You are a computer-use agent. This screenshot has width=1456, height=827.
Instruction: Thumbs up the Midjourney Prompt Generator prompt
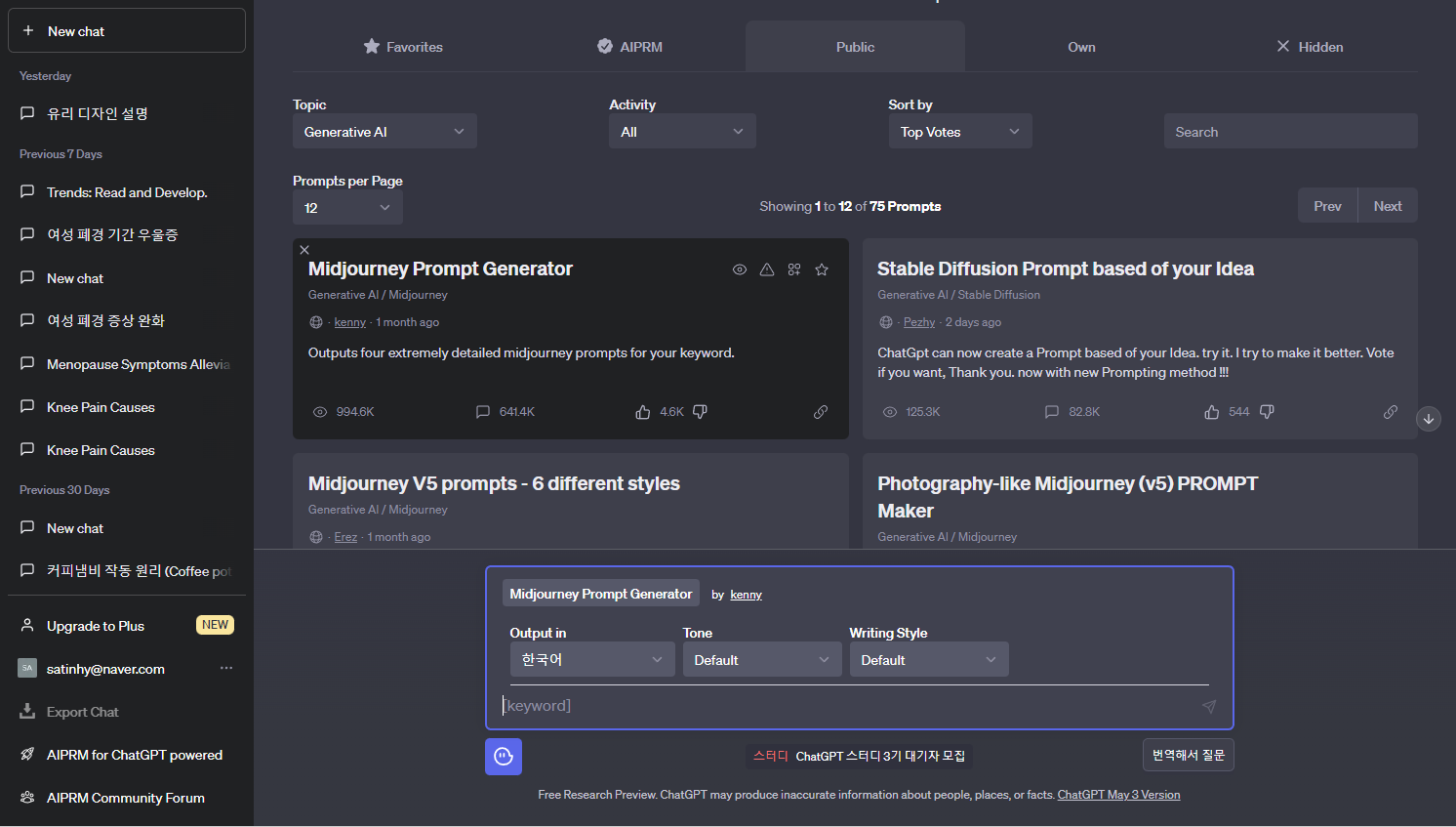point(643,412)
